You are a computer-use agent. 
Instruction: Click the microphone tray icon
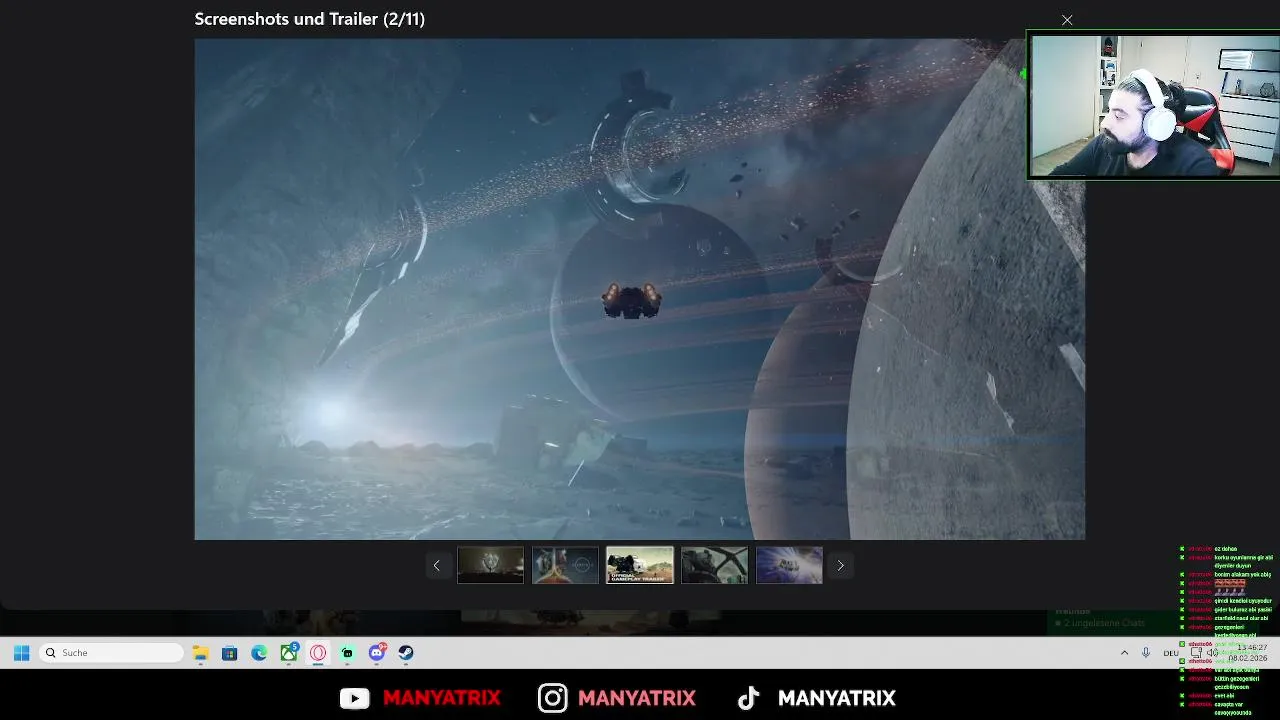[x=1146, y=653]
